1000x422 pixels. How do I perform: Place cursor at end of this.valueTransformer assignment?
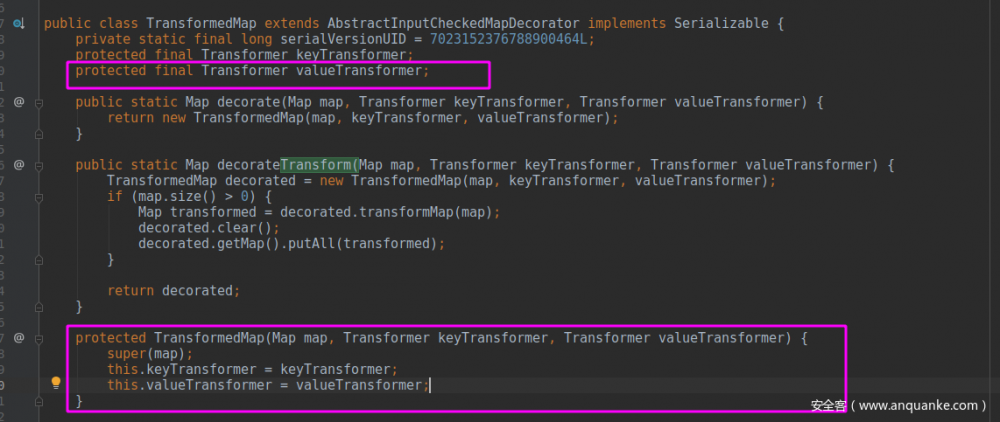[430, 385]
